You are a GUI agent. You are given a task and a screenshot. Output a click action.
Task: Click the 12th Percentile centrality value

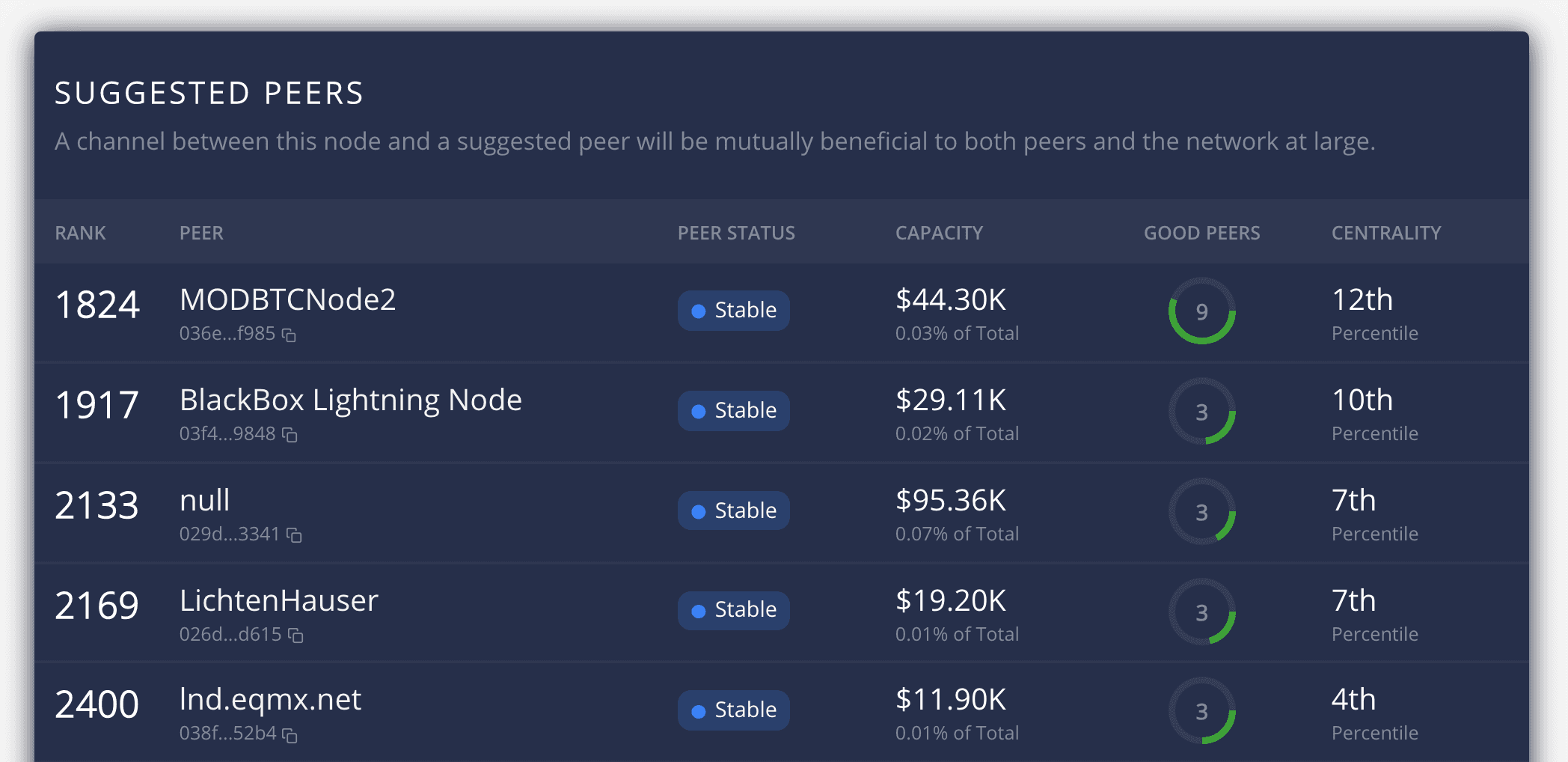1362,299
